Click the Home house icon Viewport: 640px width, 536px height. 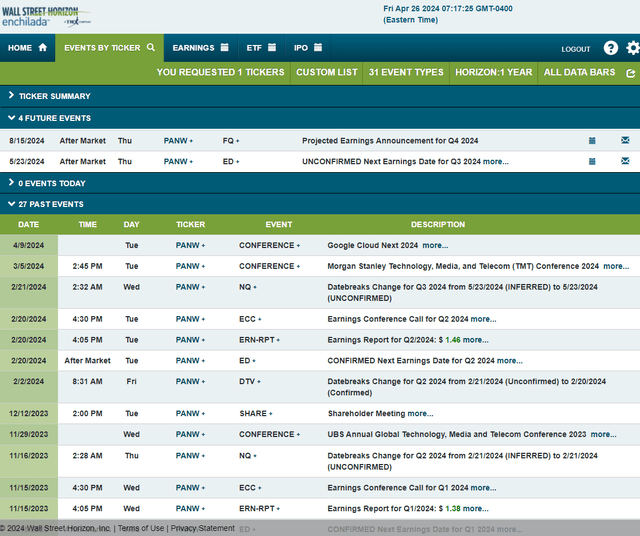[43, 47]
